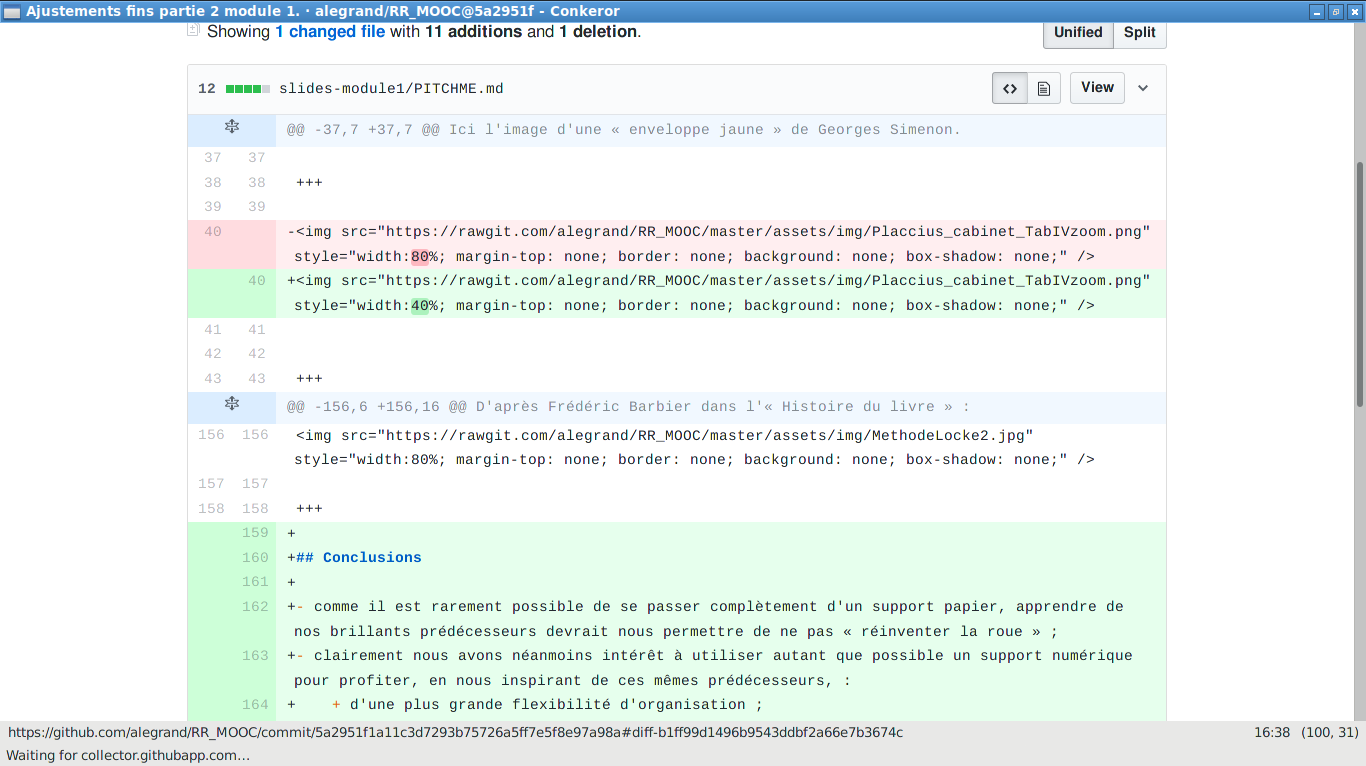1366x766 pixels.
Task: Click the green diffstat blocks for PITCHME.md
Action: coord(248,89)
